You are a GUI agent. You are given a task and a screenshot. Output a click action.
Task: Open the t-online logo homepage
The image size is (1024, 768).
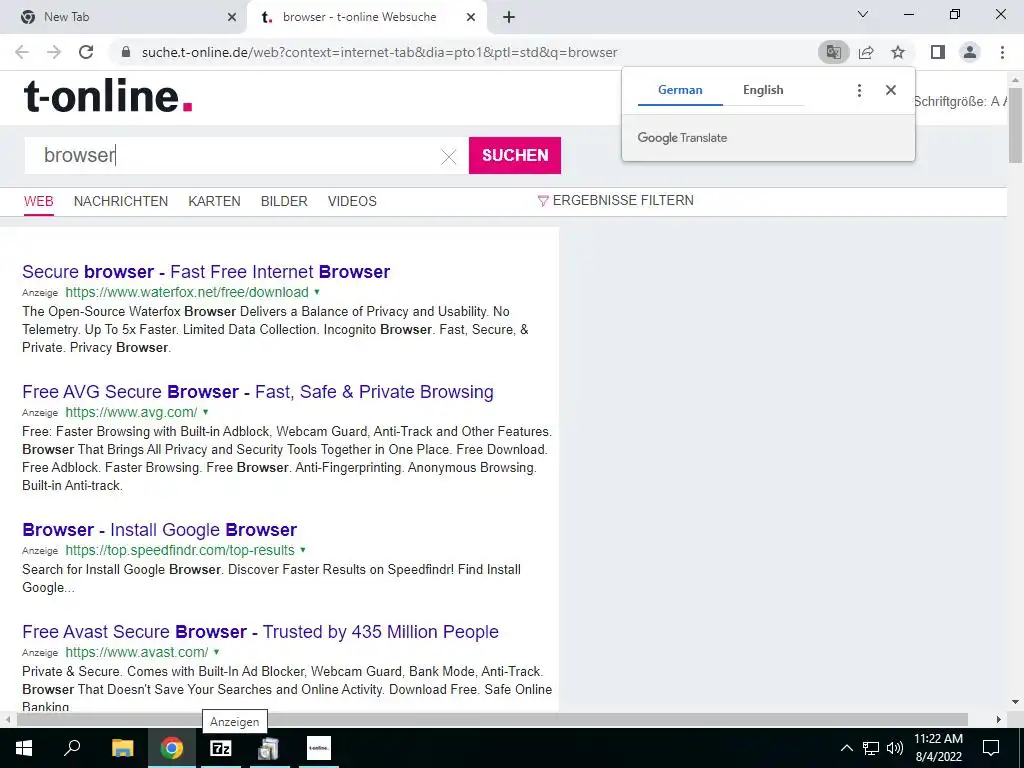pyautogui.click(x=108, y=97)
